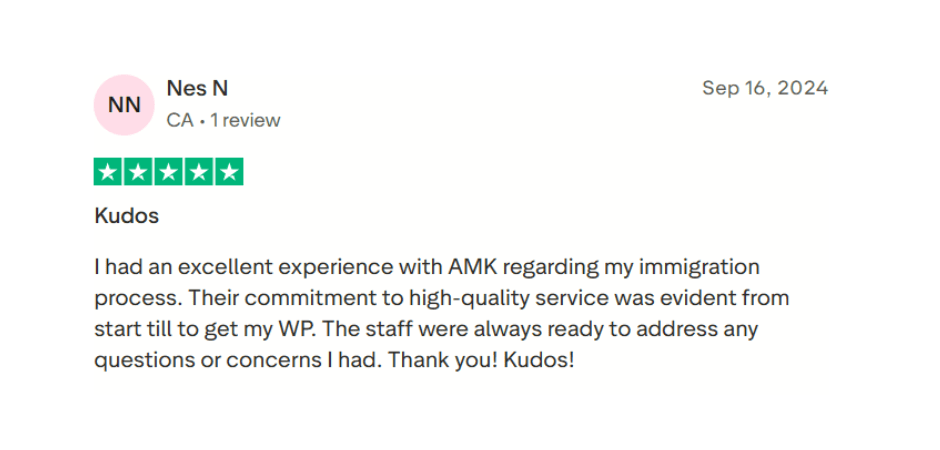The height and width of the screenshot is (450, 940).
Task: Click the second green rating star
Action: (x=138, y=172)
